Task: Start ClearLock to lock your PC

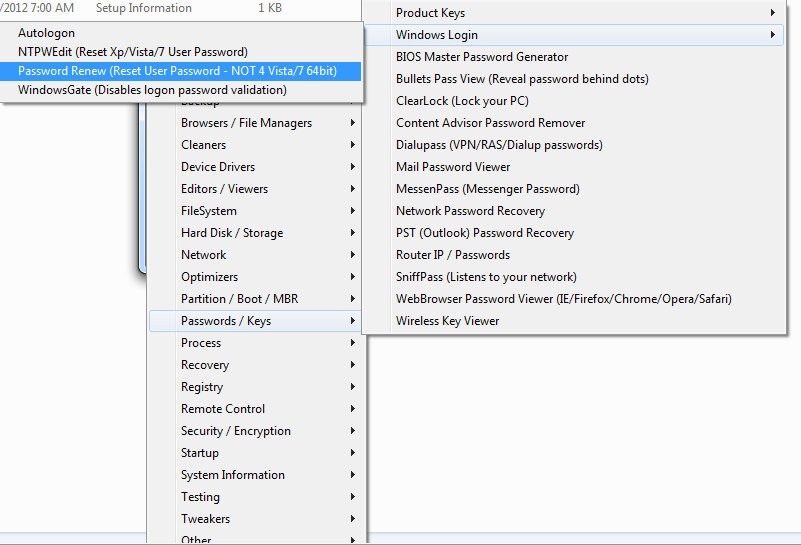Action: click(x=574, y=101)
